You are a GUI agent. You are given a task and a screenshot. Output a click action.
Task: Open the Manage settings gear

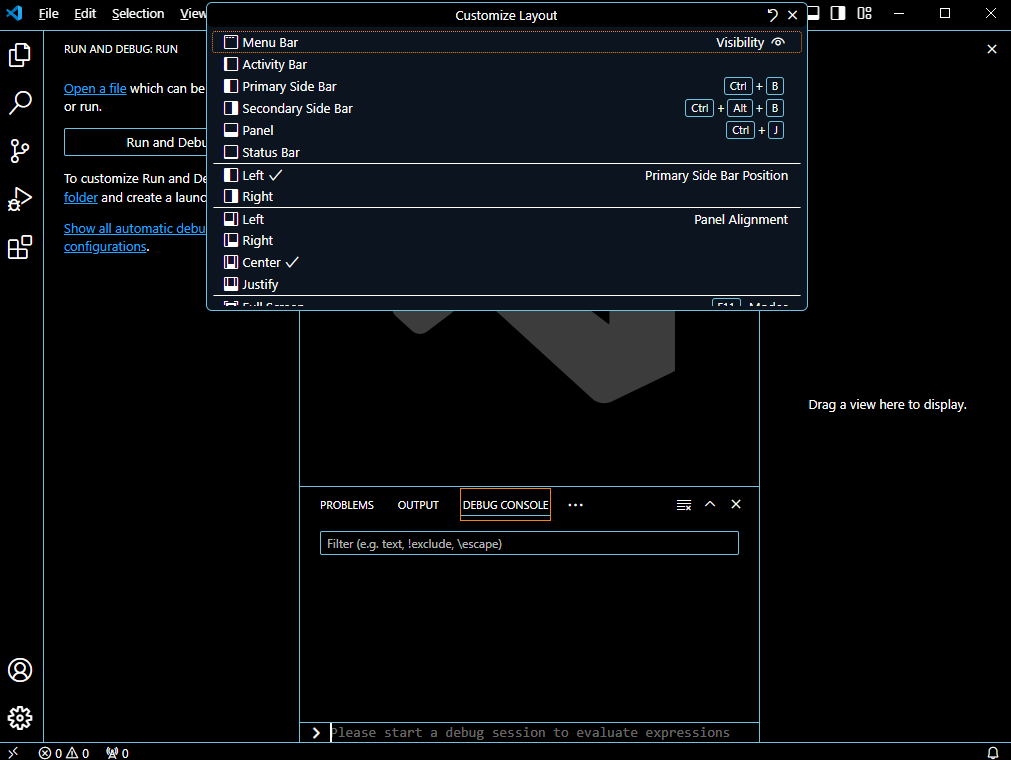point(20,717)
